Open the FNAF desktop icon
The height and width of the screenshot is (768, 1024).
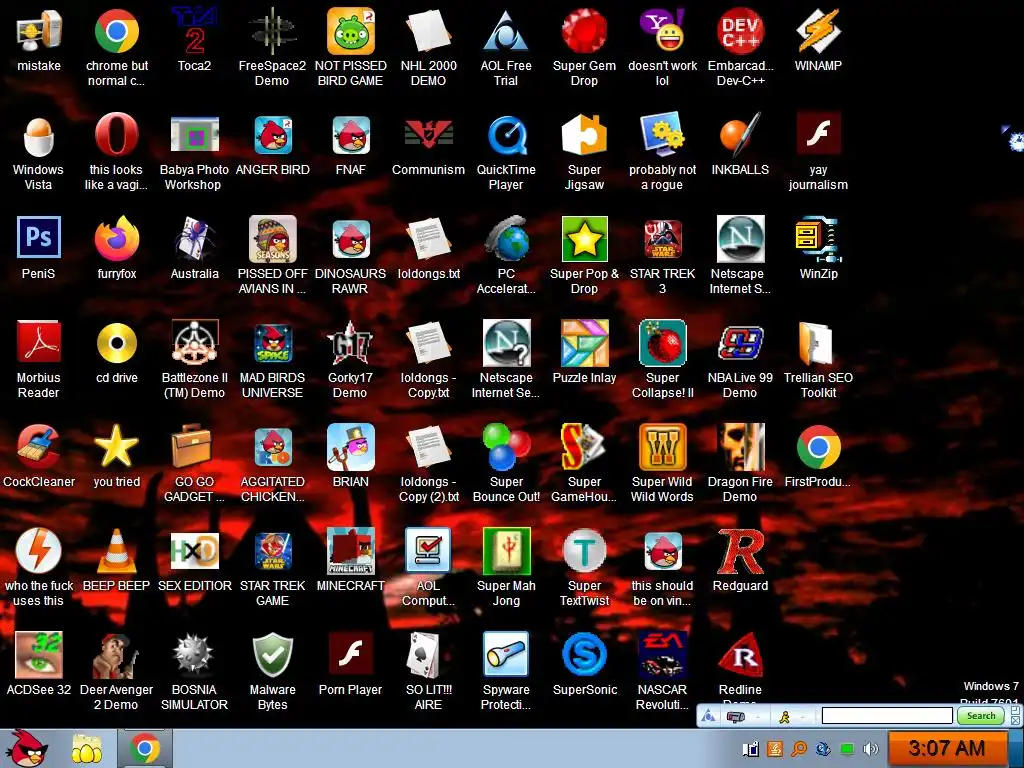pos(351,135)
